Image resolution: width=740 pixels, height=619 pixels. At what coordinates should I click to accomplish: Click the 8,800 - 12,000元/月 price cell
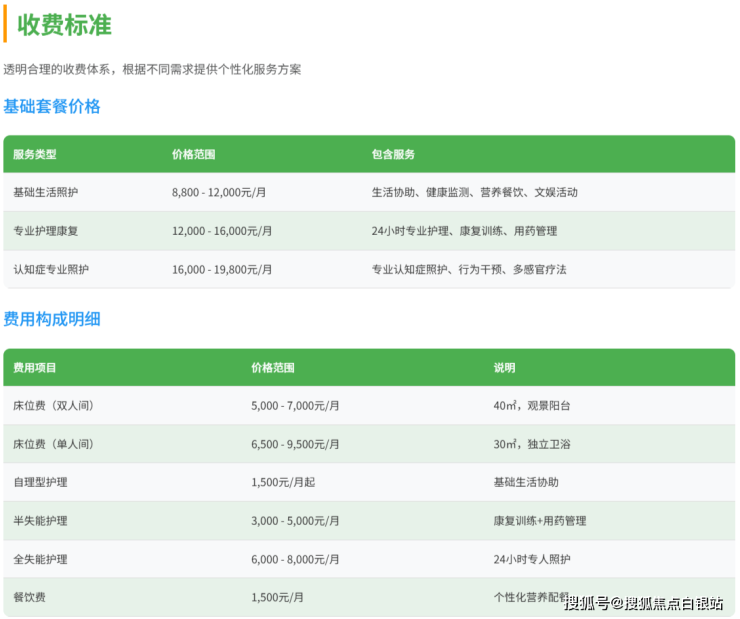[222, 192]
